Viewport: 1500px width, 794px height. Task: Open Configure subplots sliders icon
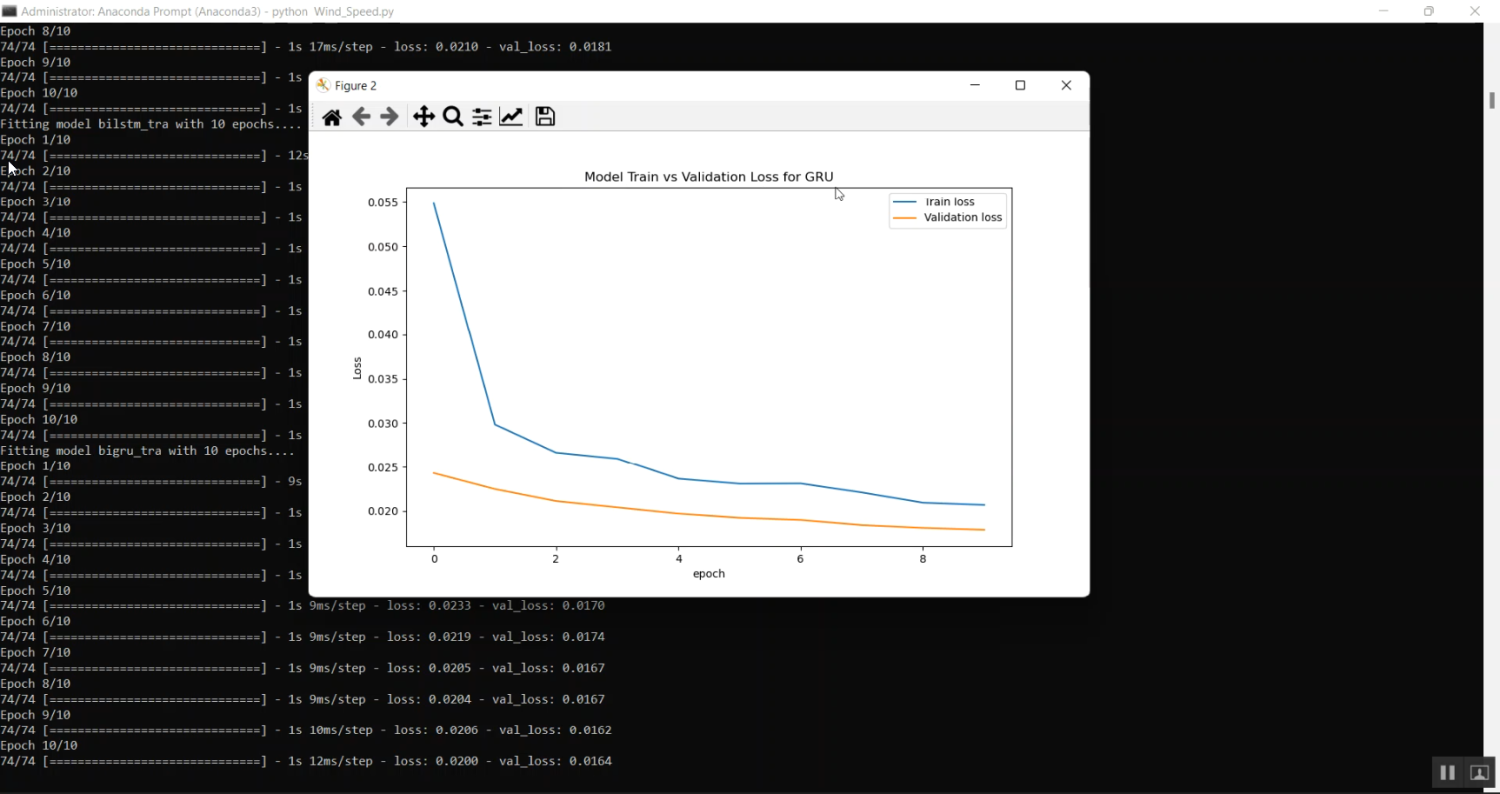click(482, 117)
